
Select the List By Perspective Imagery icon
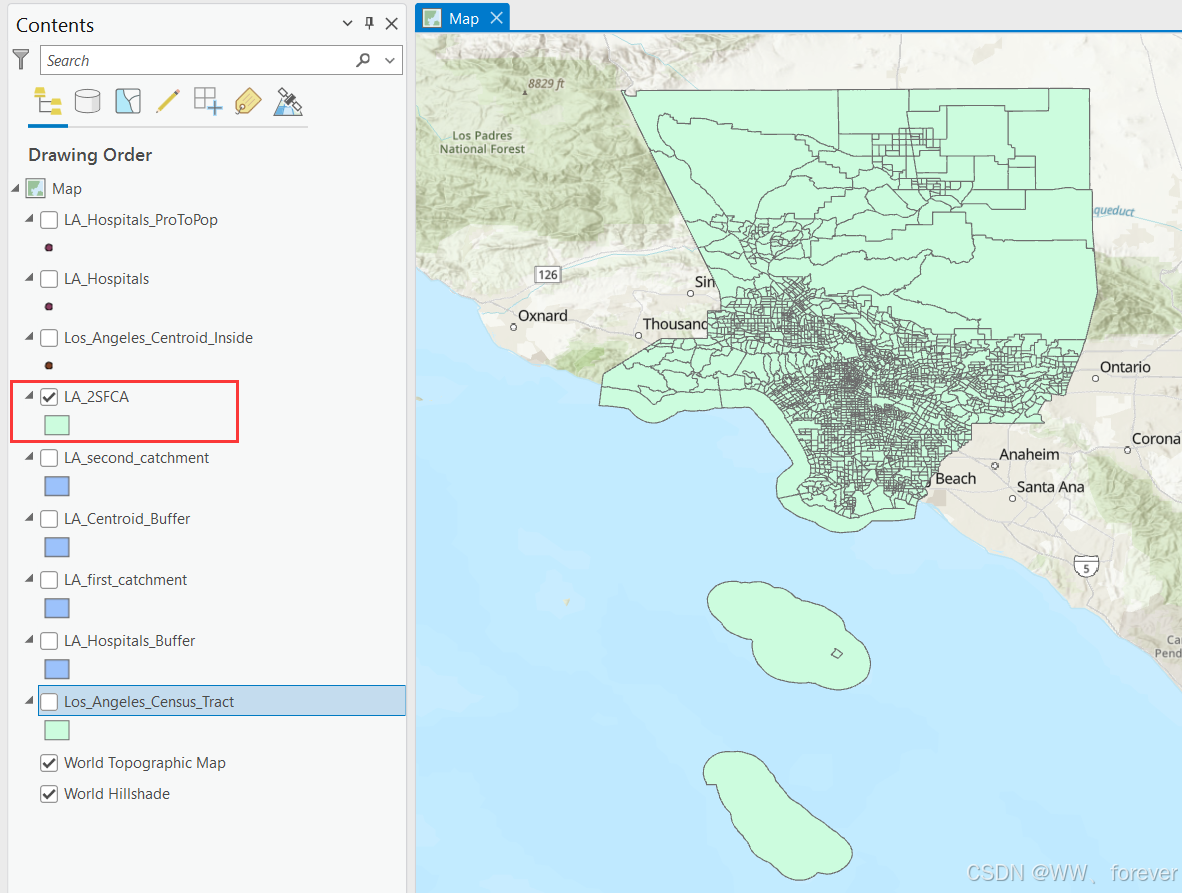287,100
